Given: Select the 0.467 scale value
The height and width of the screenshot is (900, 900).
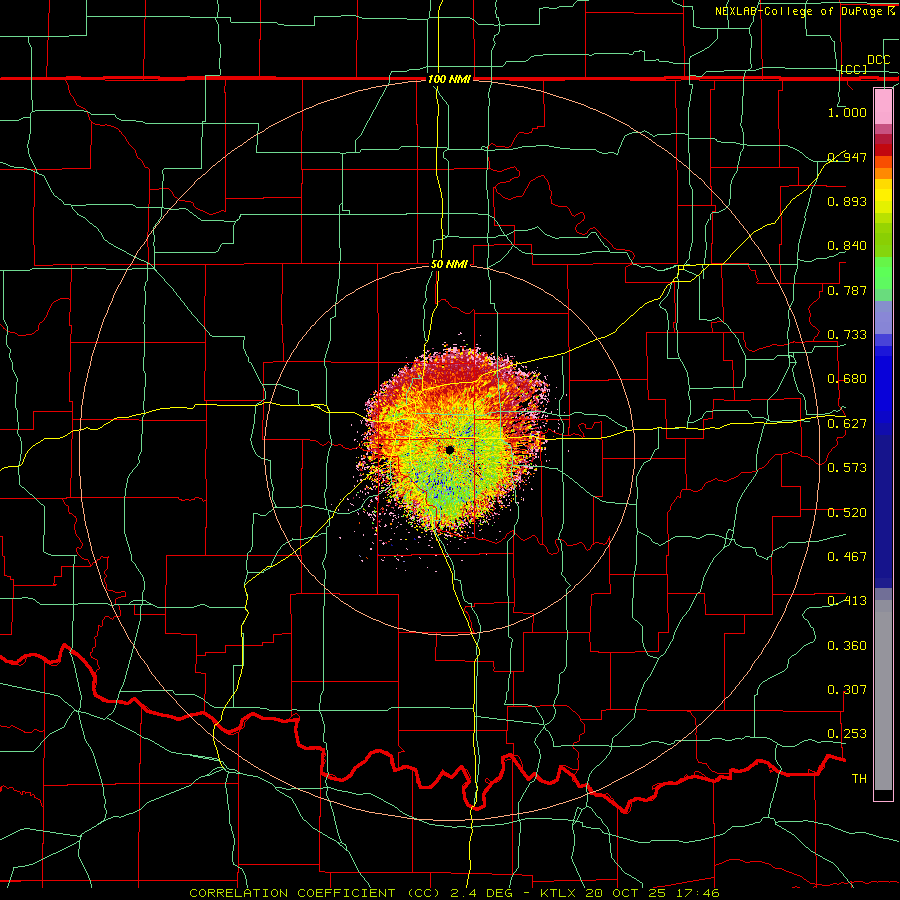Looking at the screenshot, I should pos(847,556).
